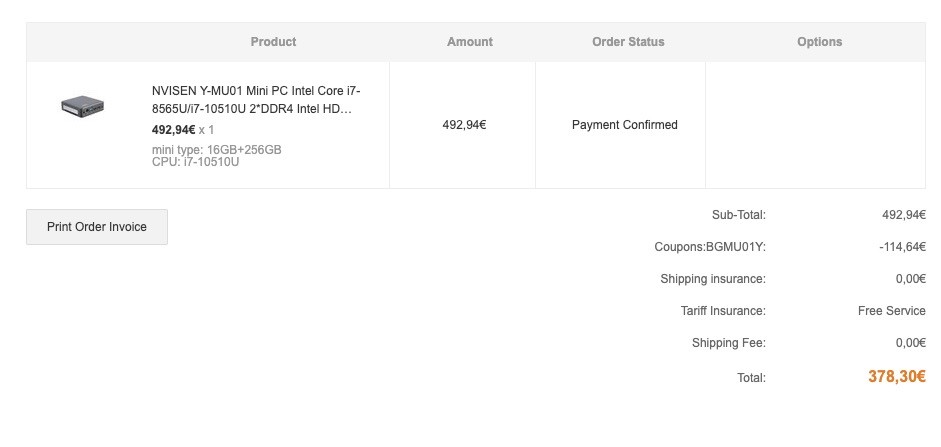The width and height of the screenshot is (941, 447).
Task: Click the -114,64€ coupon discount value
Action: coord(902,247)
